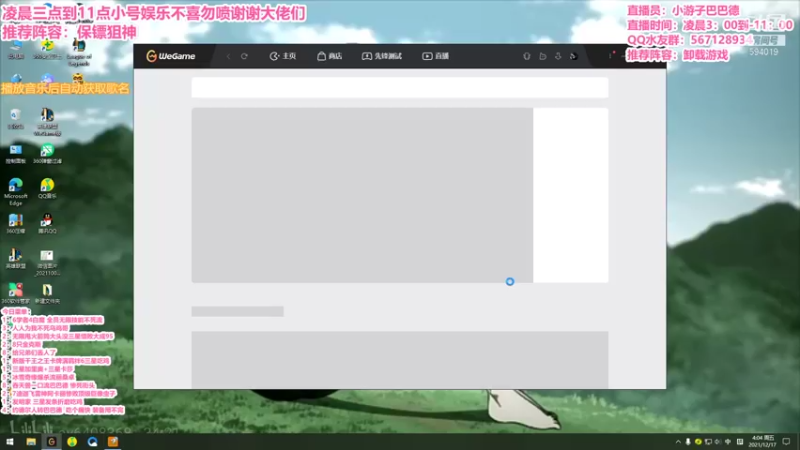This screenshot has height=450, width=800.
Task: Select the 微信图片 image file on desktop
Action: point(47,262)
